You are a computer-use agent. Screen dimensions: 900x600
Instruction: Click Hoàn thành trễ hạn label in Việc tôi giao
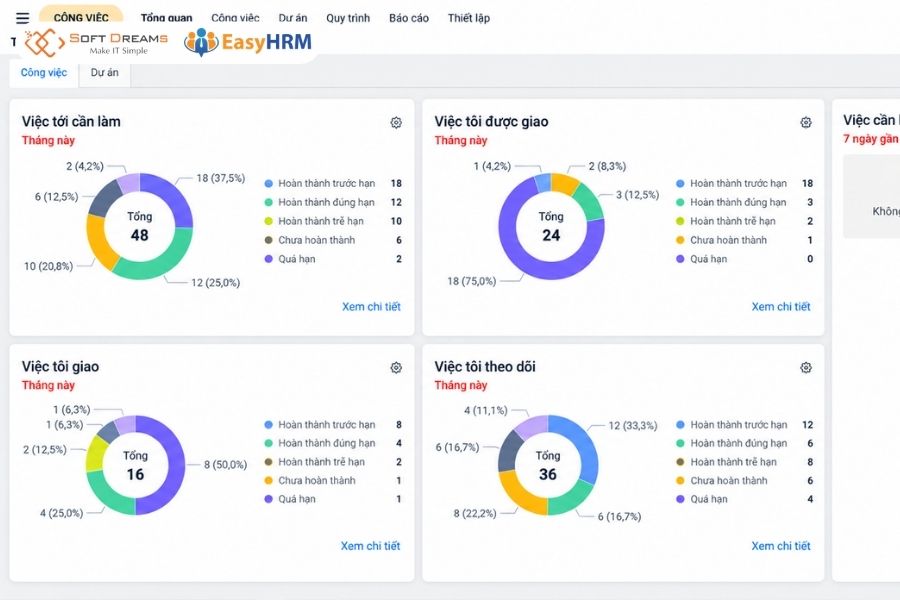[321, 462]
